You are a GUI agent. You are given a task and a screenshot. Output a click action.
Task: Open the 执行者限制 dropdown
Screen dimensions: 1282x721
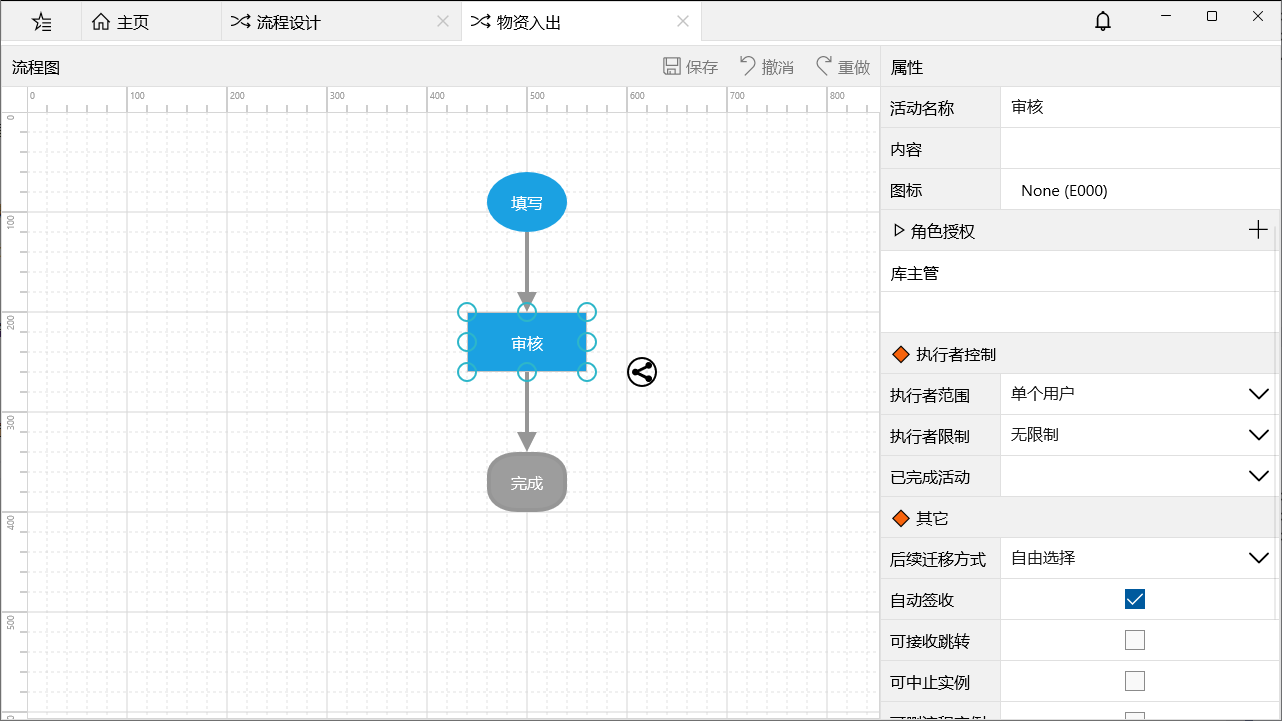point(1258,435)
